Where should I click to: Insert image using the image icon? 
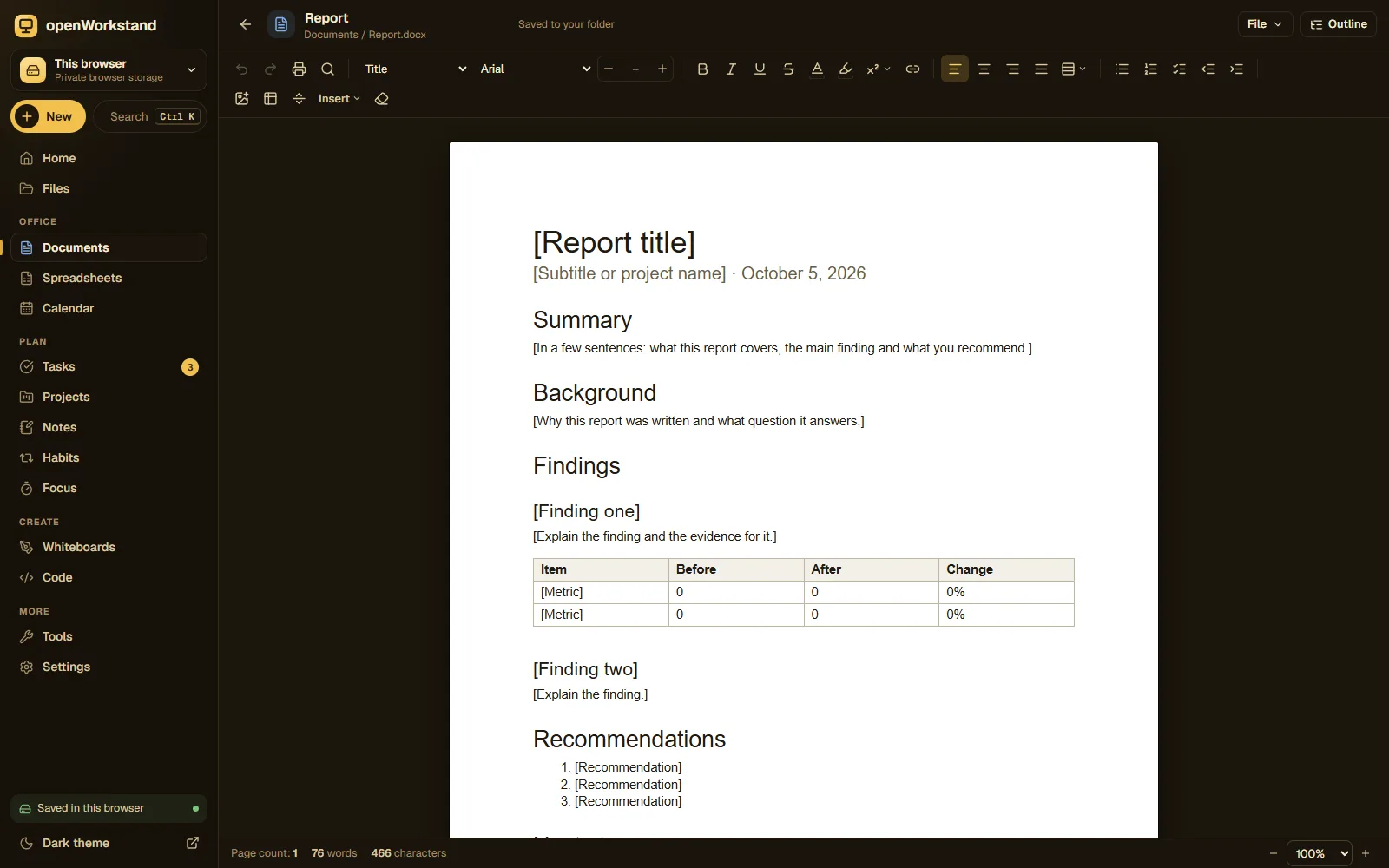[x=242, y=99]
